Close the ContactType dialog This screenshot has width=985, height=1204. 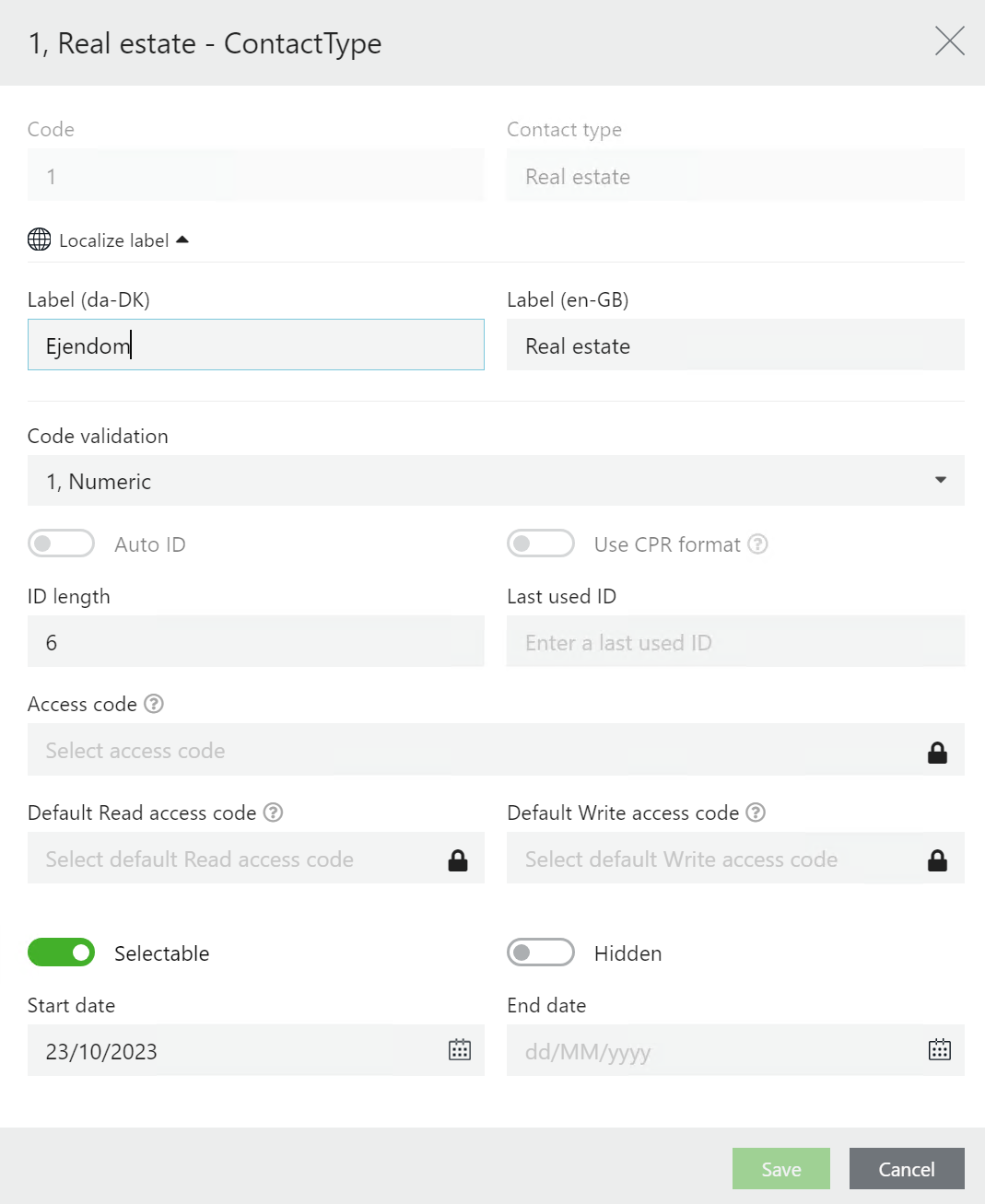tap(949, 41)
